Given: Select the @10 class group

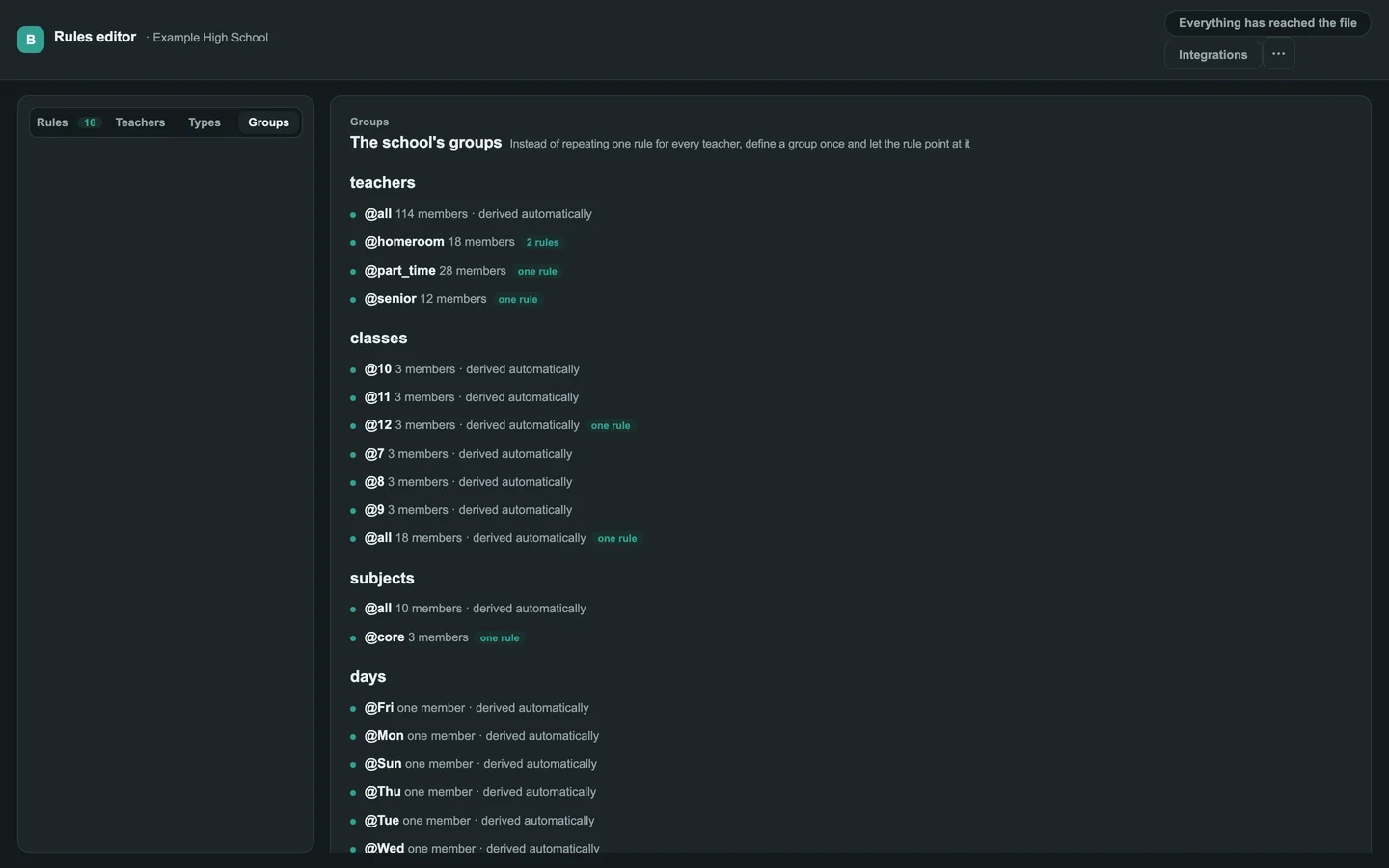Looking at the screenshot, I should click(x=378, y=369).
